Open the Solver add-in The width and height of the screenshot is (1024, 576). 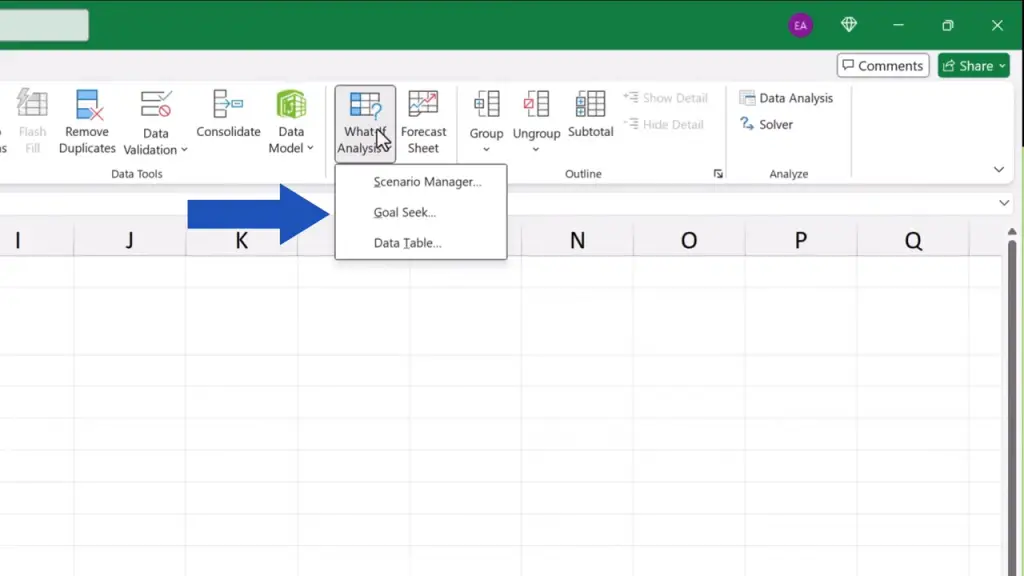coord(766,125)
